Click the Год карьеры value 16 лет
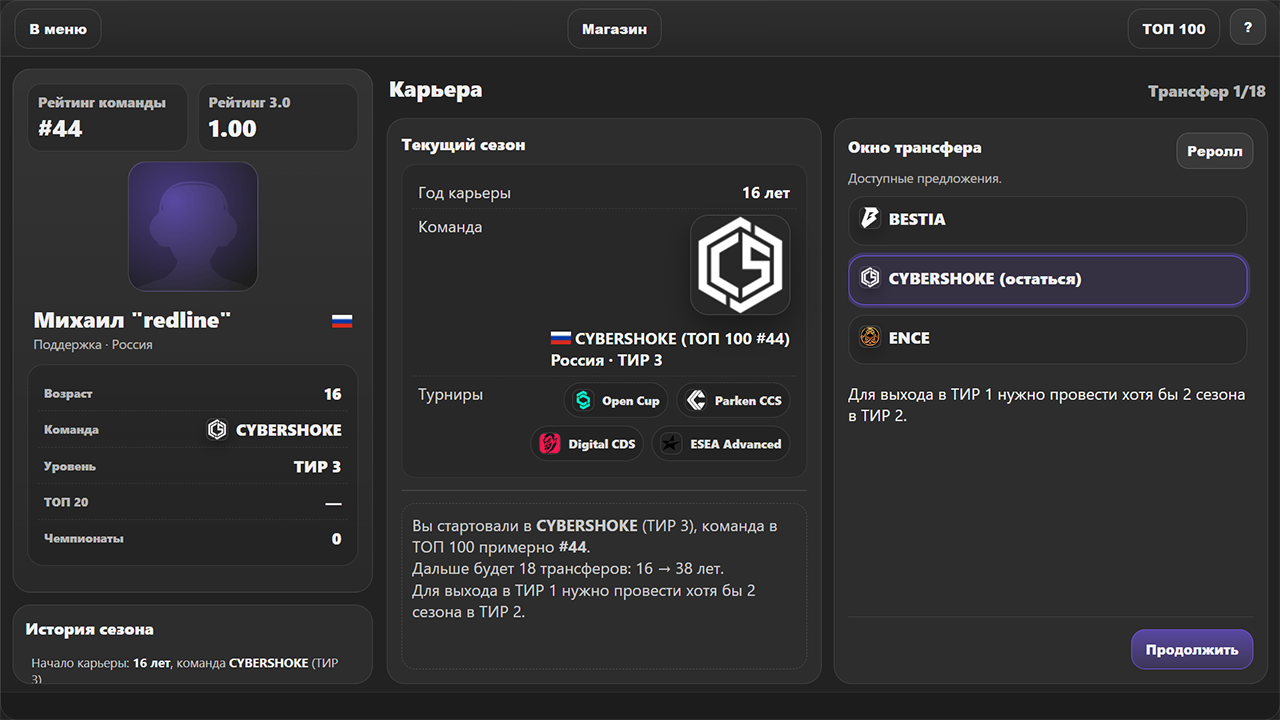Screen dimensions: 1280x720 pos(766,193)
